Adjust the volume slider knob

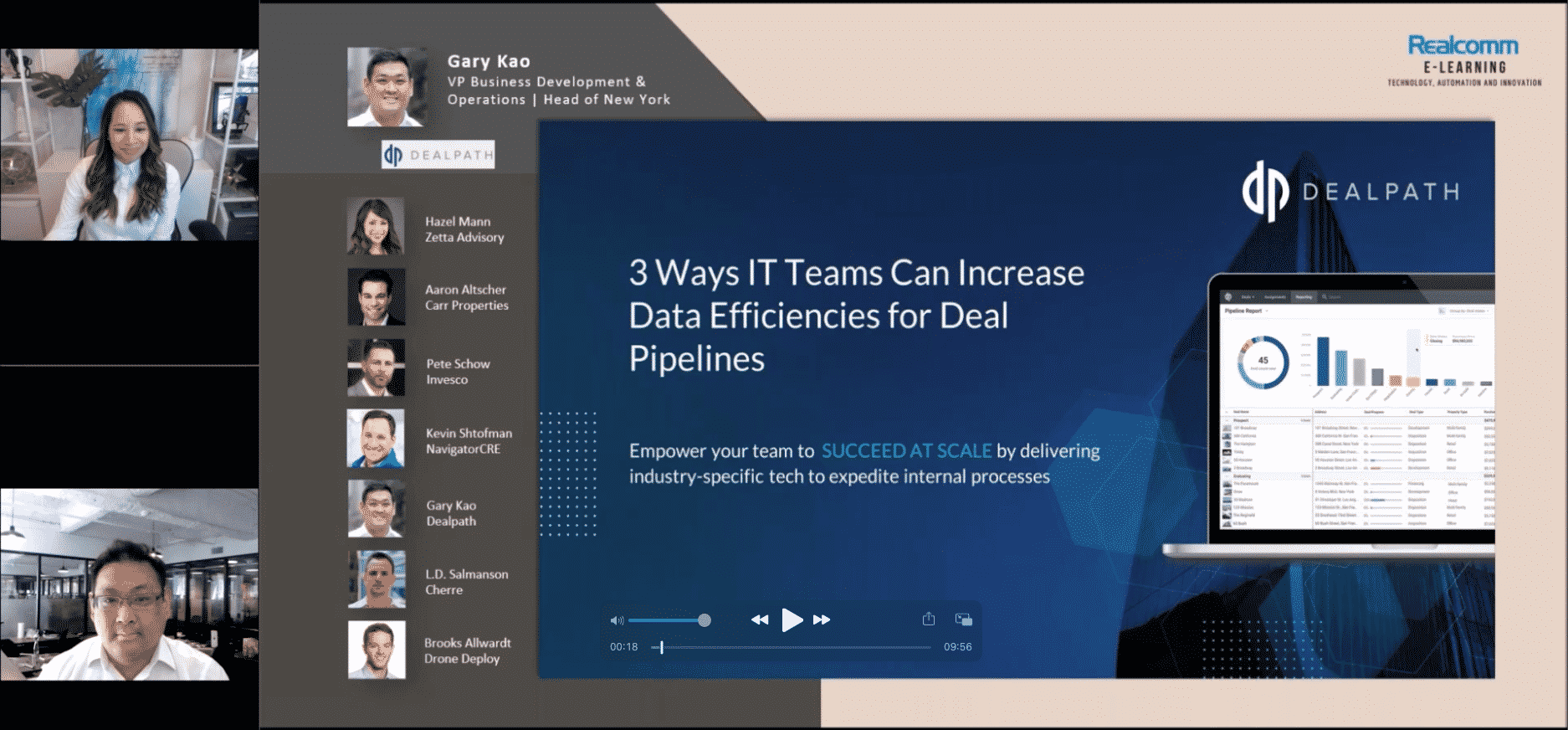click(x=705, y=620)
